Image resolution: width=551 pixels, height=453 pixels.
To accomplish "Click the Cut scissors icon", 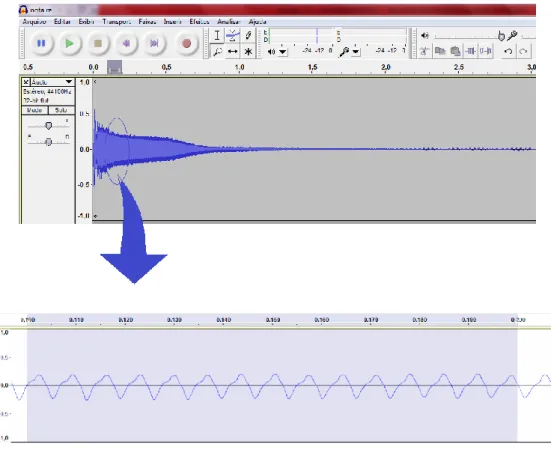I will 424,51.
